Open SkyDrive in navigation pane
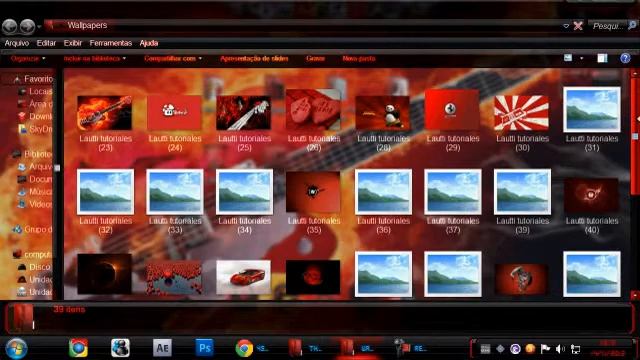 (36, 129)
